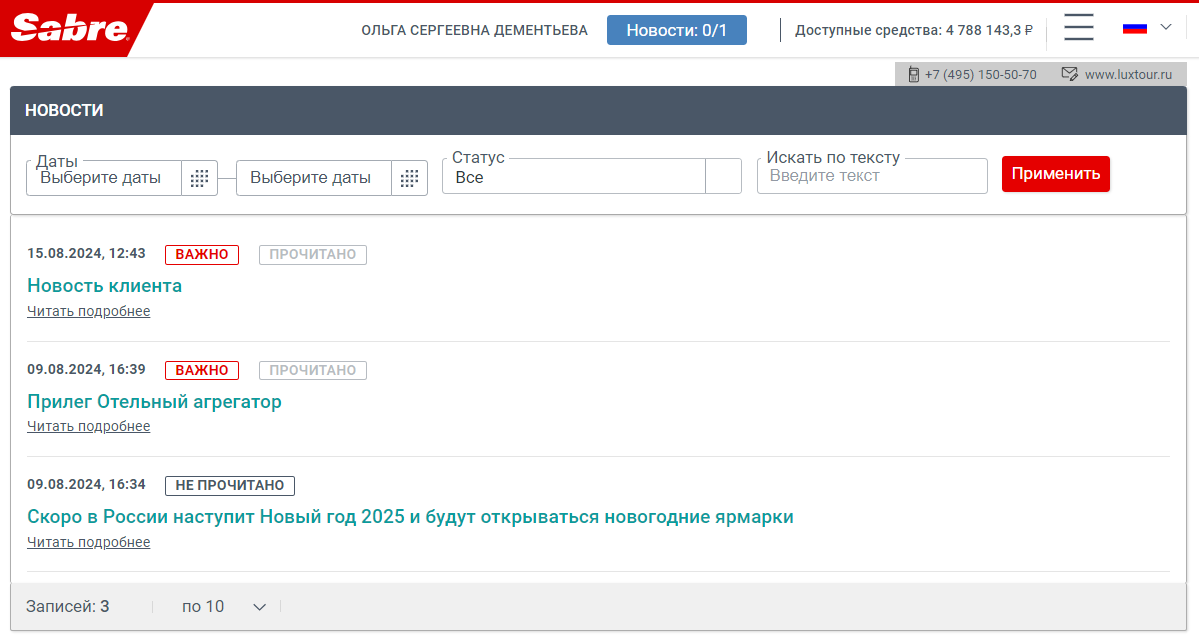Expand the language selector chevron
This screenshot has height=644, width=1199.
tap(1165, 27)
